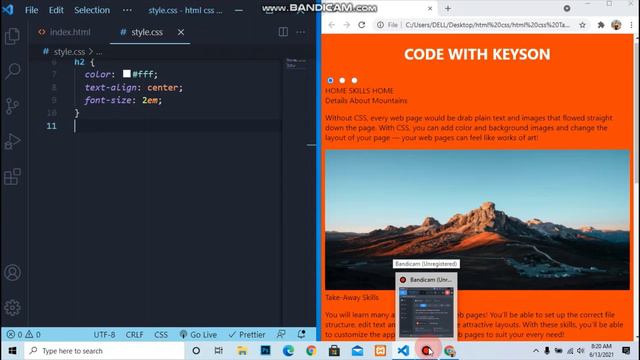Change the UTF-8 file encoding
The height and width of the screenshot is (360, 640).
[104, 335]
